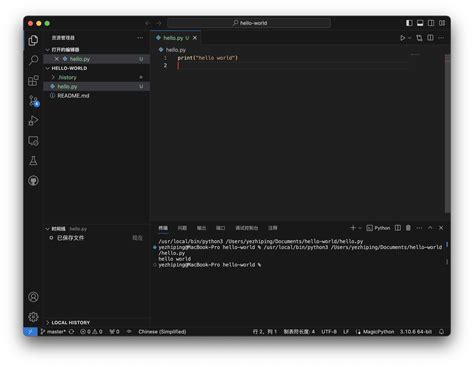Click the 3.10.6 64-bit interpreter selector

tap(416, 332)
